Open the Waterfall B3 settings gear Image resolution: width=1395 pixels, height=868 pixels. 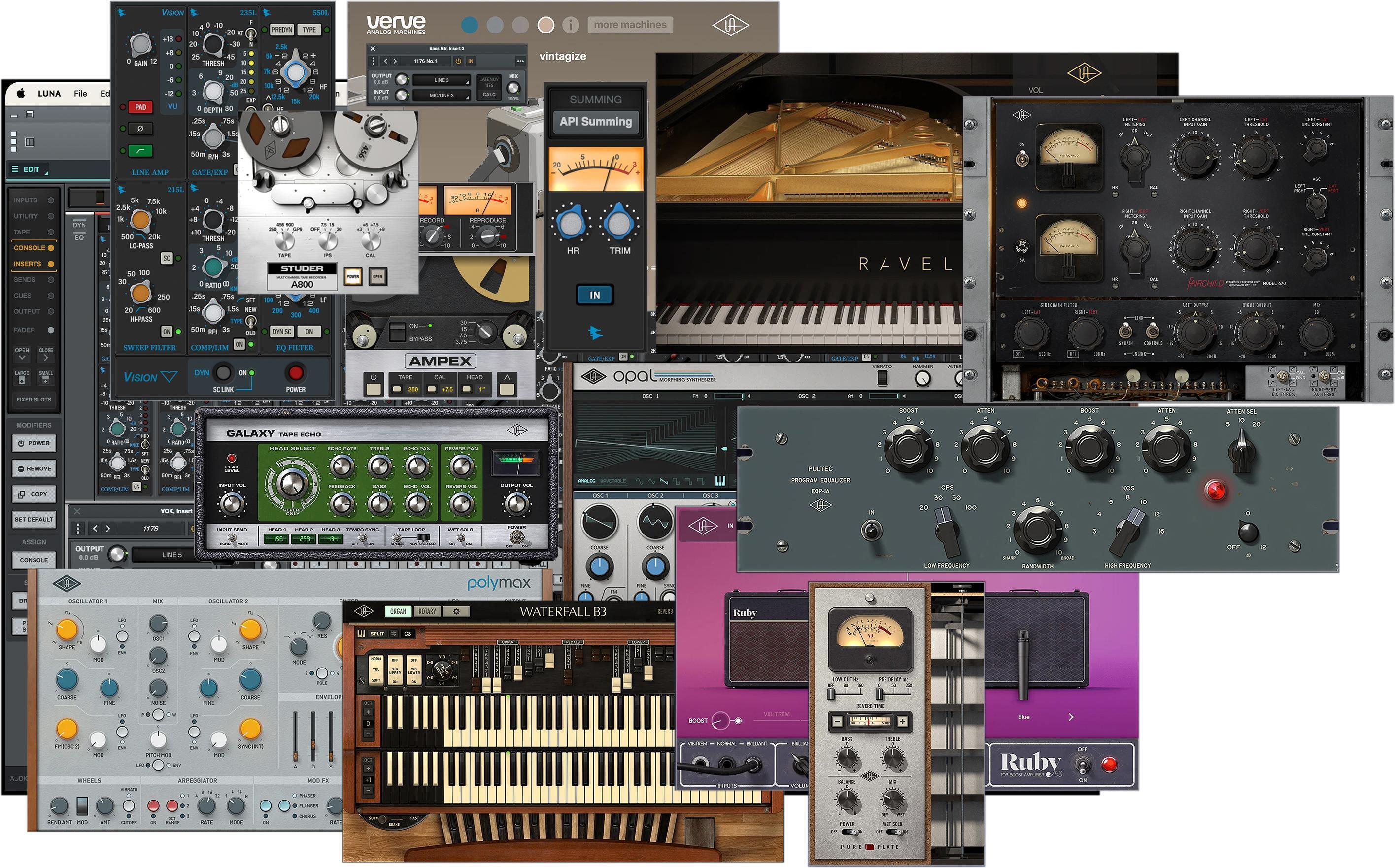(x=456, y=611)
